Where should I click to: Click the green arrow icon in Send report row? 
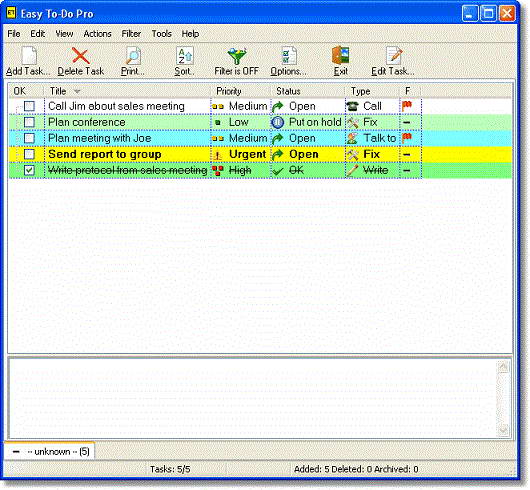coord(278,154)
